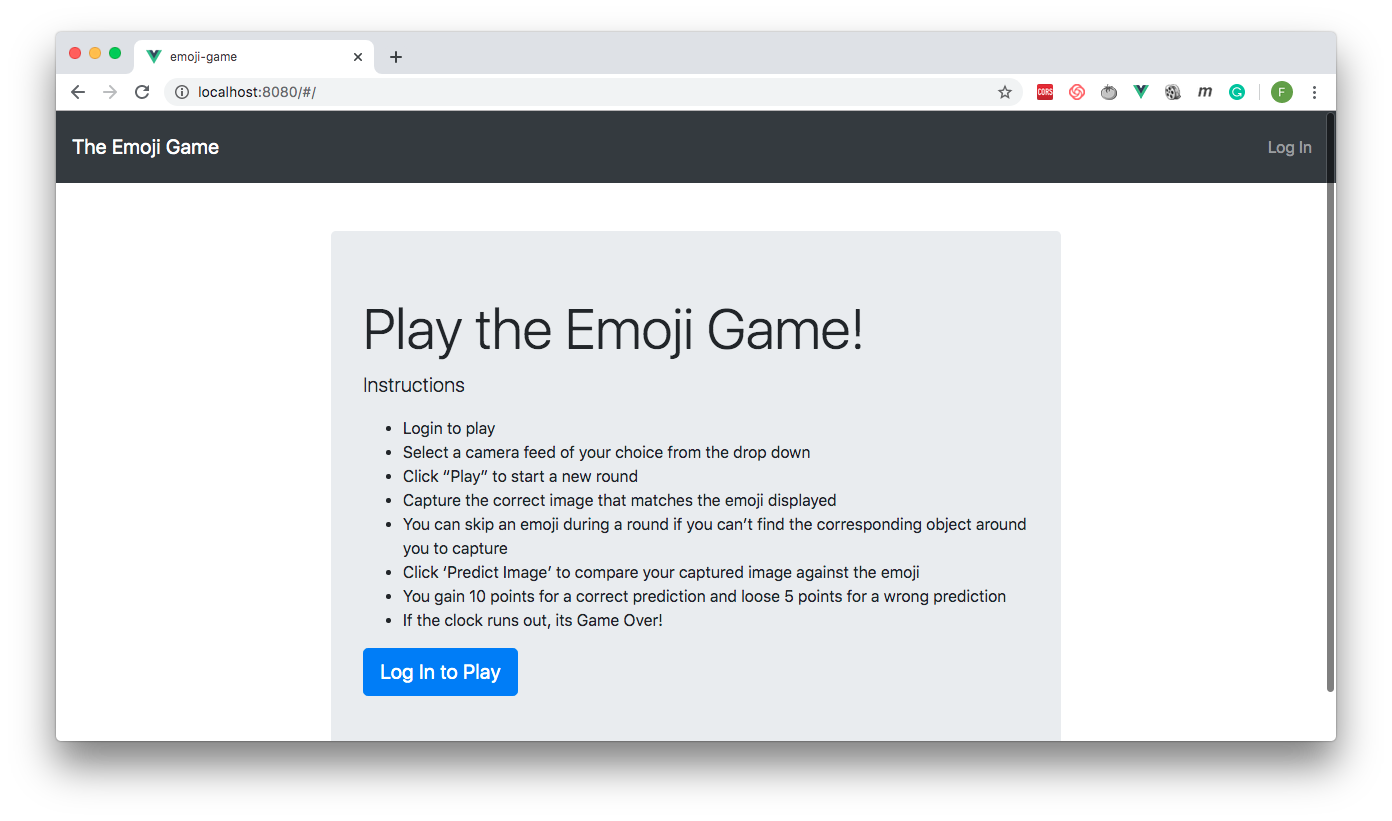Open the Chrome three-dot menu

tap(1314, 92)
